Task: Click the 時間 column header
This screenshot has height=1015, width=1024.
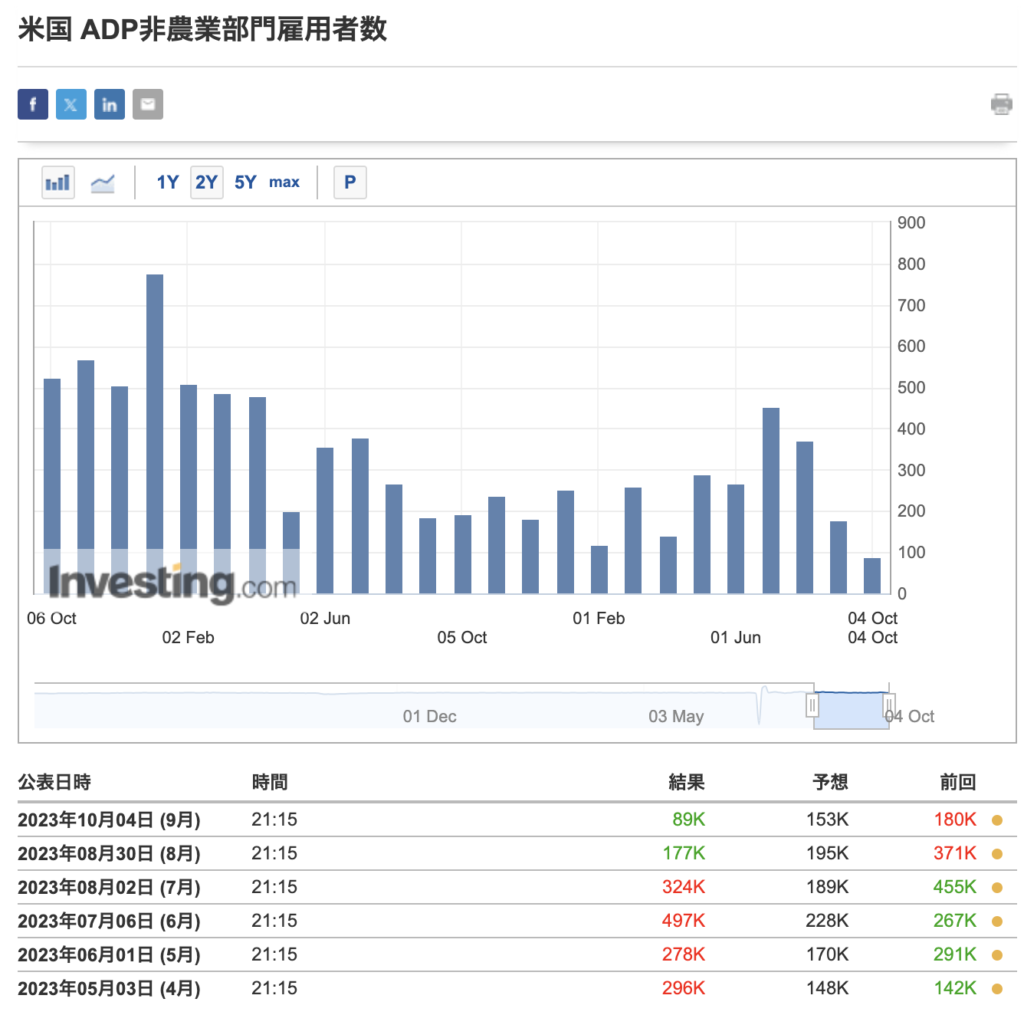Action: (270, 782)
